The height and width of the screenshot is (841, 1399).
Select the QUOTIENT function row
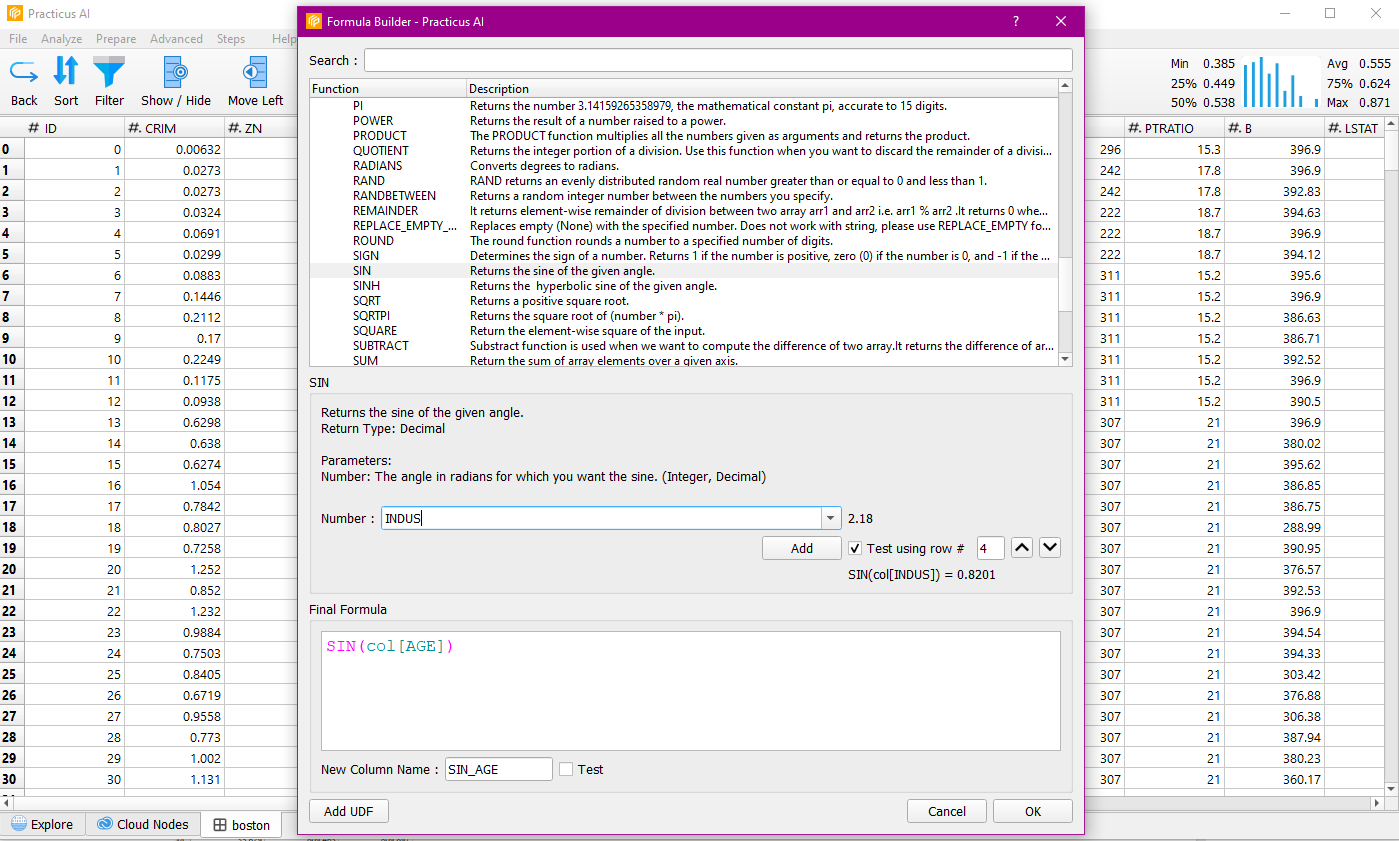[684, 151]
